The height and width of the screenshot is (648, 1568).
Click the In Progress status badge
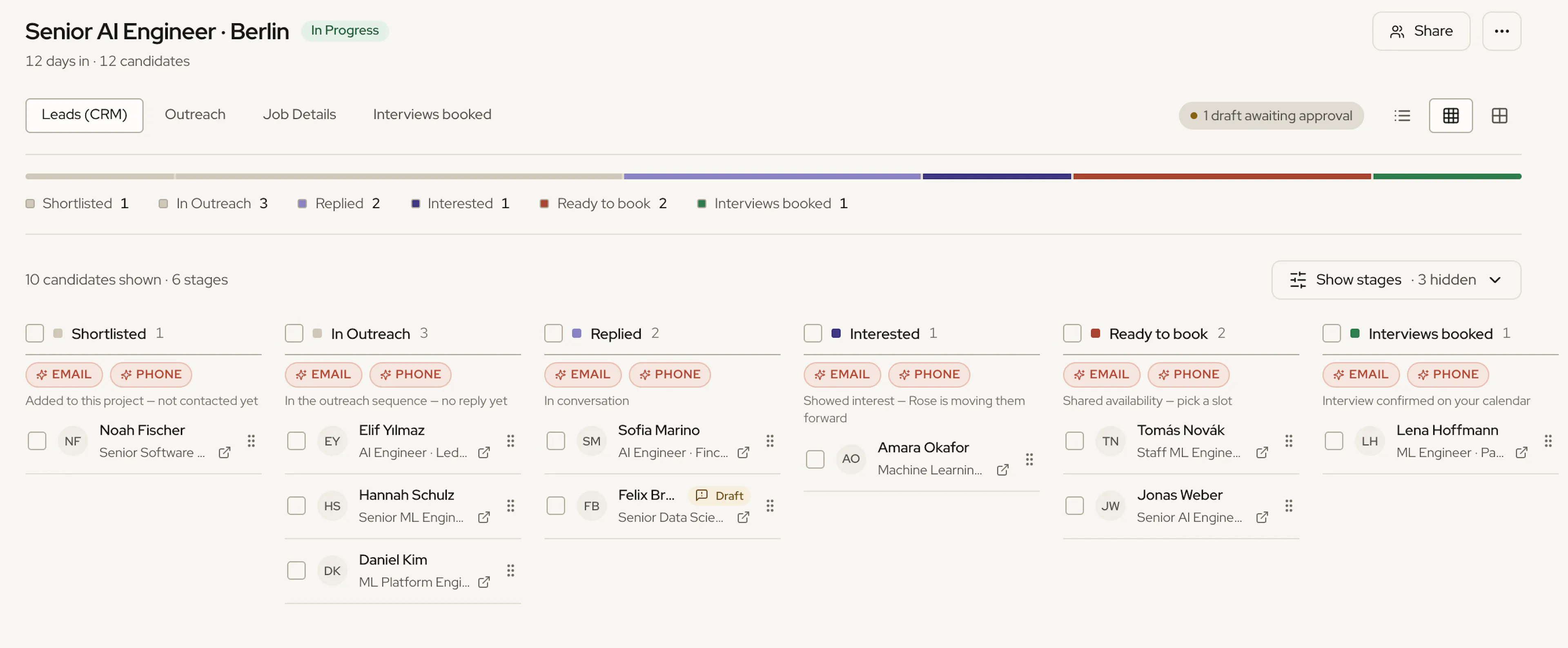[x=345, y=31]
